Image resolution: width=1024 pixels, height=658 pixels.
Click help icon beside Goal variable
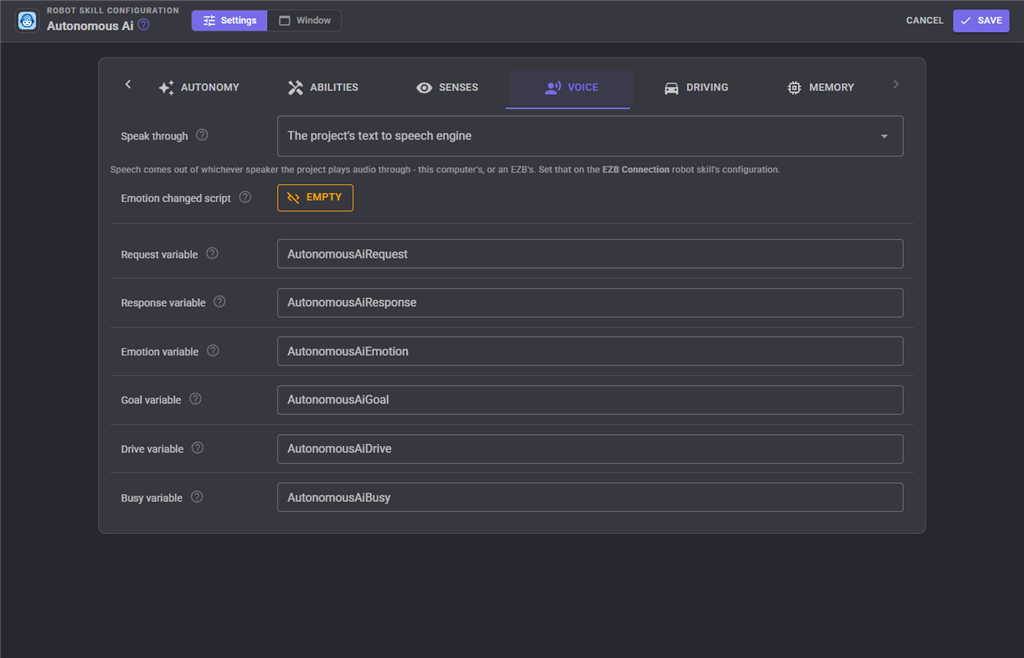click(195, 399)
